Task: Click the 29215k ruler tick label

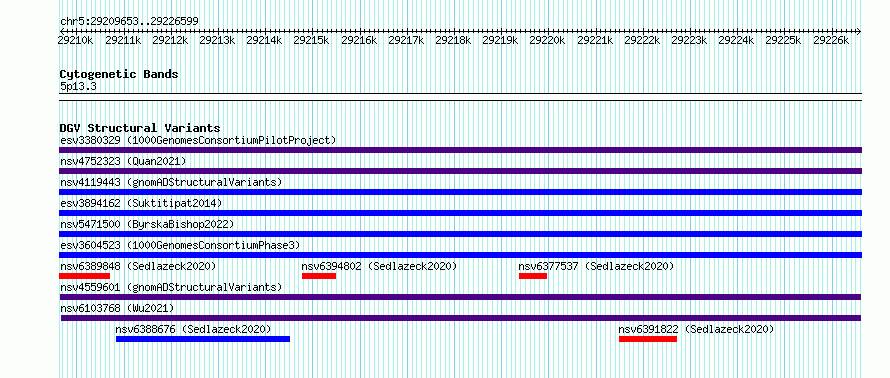Action: pyautogui.click(x=312, y=40)
